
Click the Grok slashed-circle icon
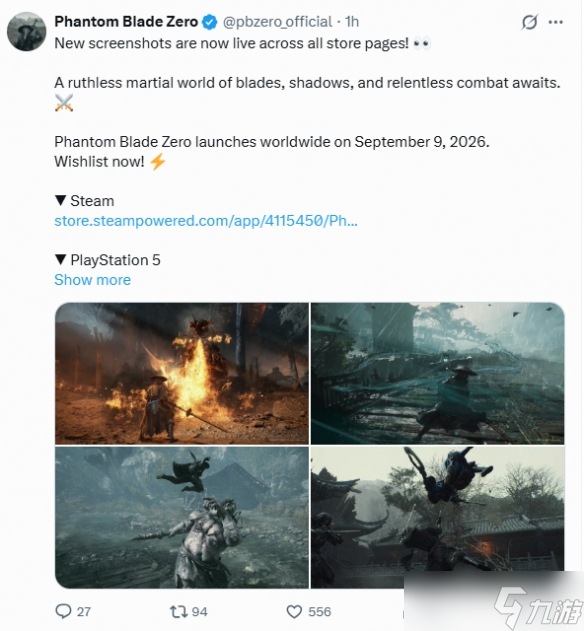pyautogui.click(x=529, y=22)
